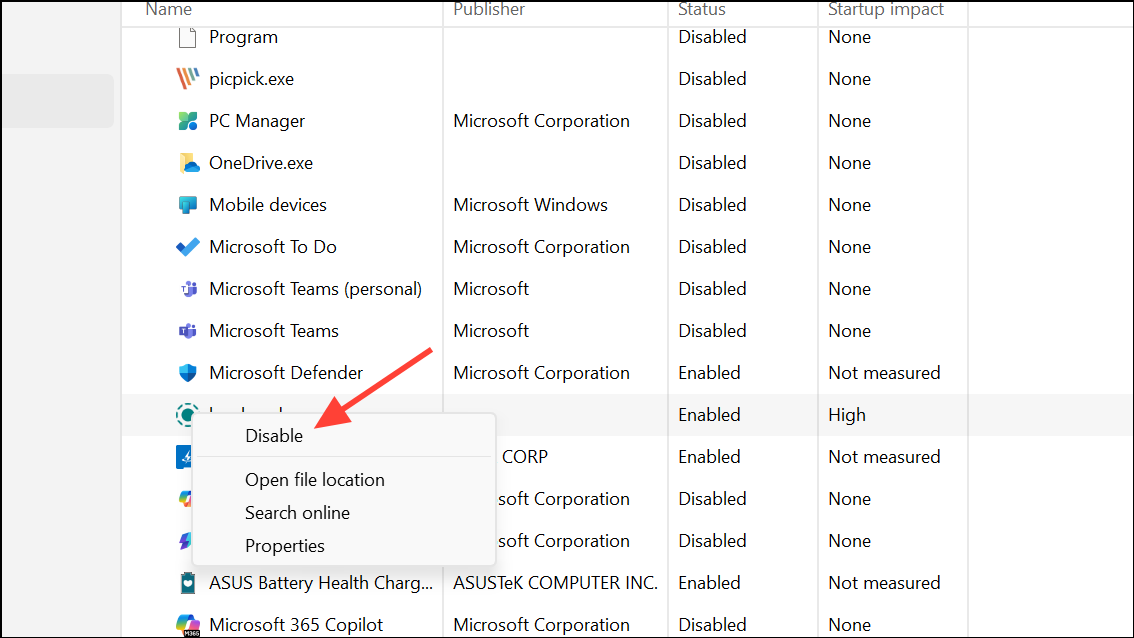Select the Mobile devices icon

[x=188, y=204]
